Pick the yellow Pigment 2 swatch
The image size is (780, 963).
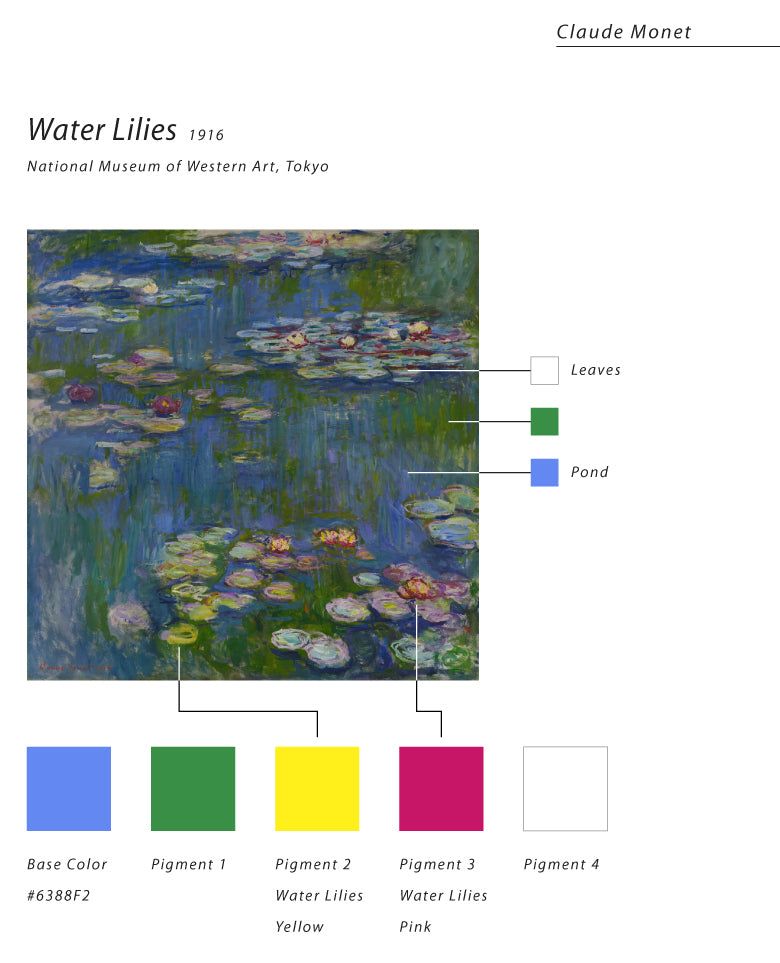tap(317, 788)
